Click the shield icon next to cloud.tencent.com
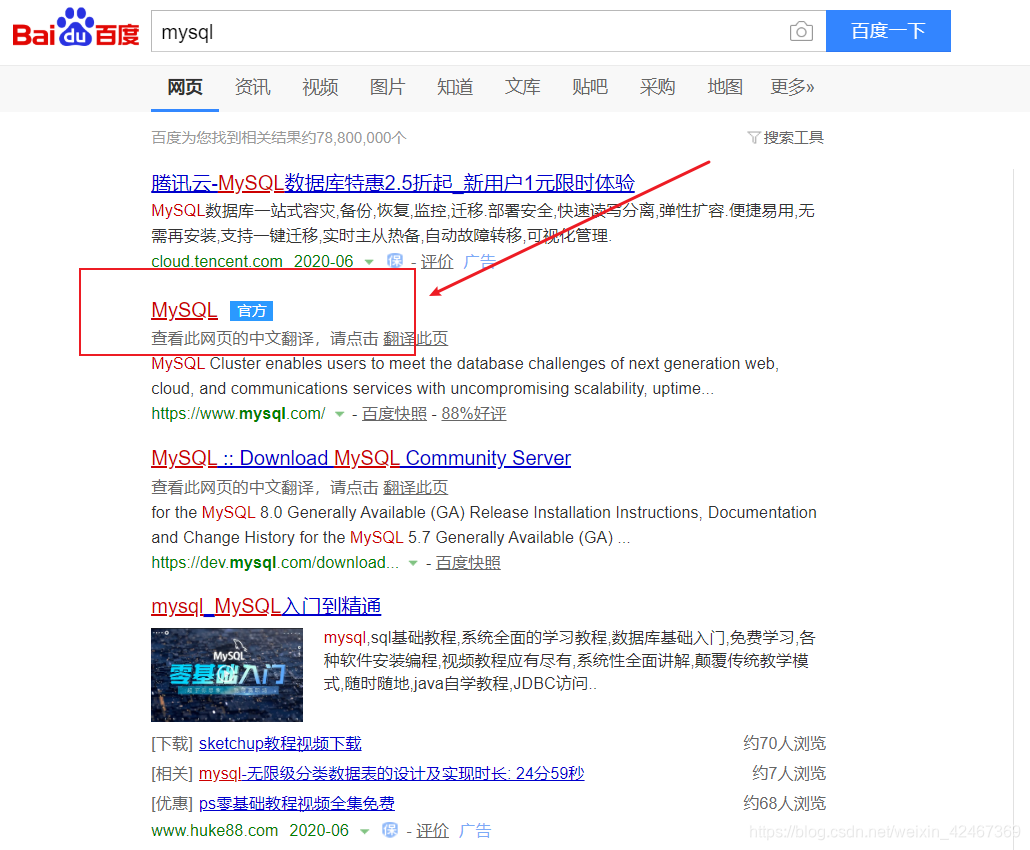 click(x=396, y=261)
